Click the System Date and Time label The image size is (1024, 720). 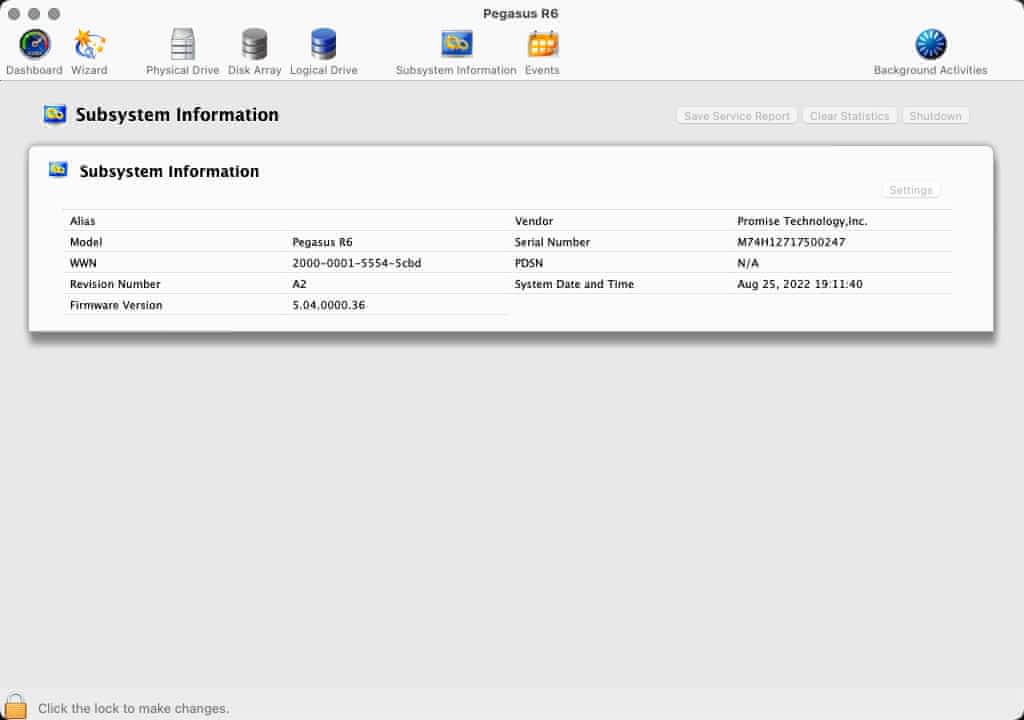point(574,284)
